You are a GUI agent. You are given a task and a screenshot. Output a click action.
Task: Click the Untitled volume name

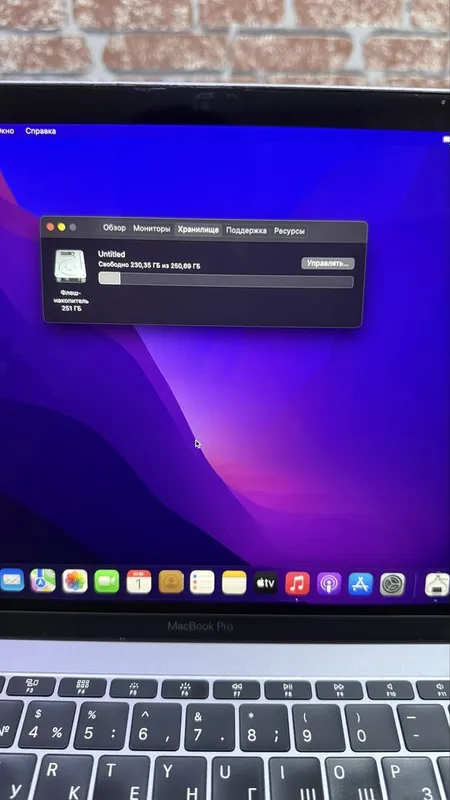tap(111, 254)
